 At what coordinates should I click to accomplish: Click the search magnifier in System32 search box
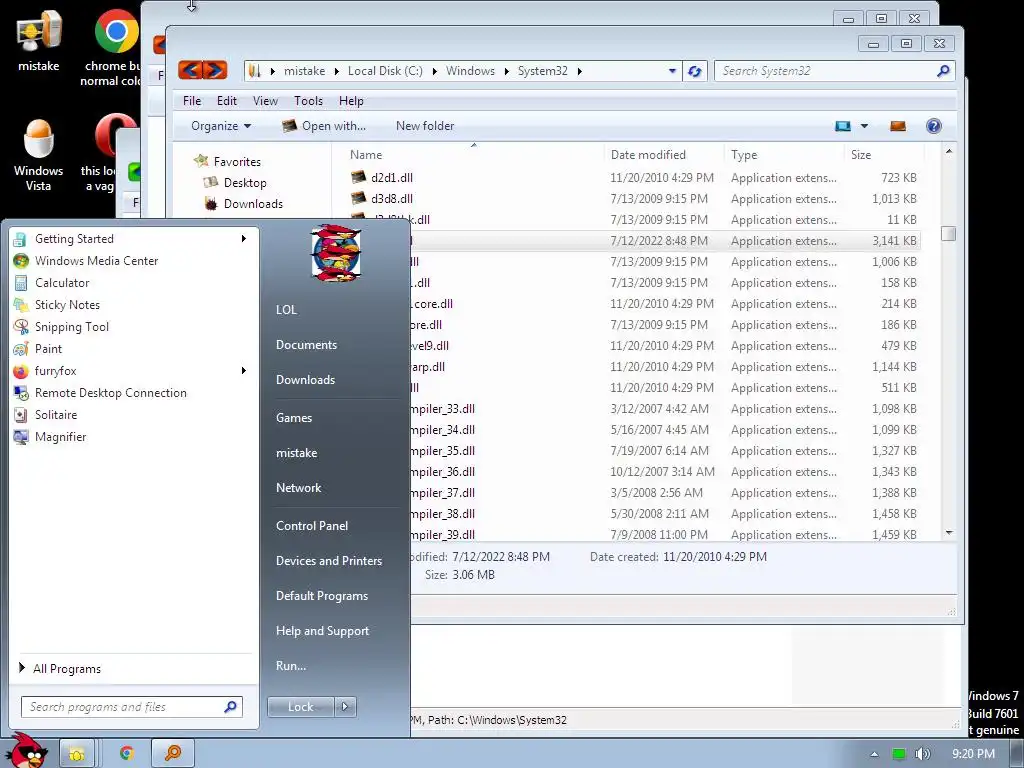point(942,71)
